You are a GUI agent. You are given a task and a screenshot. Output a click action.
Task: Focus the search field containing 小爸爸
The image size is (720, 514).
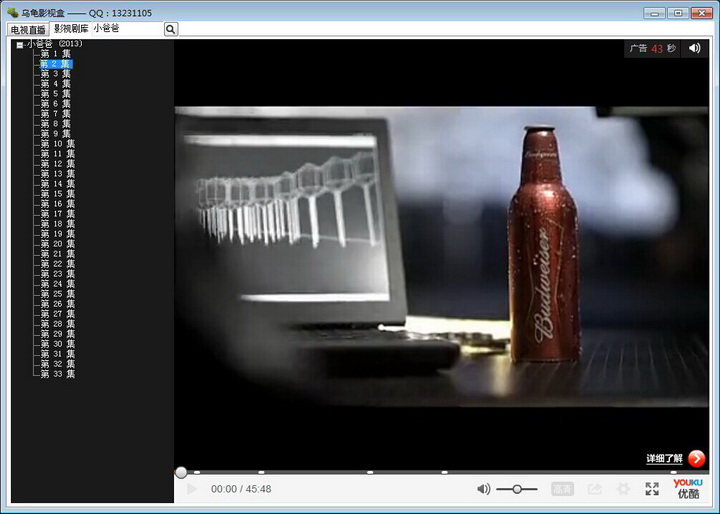(x=128, y=28)
